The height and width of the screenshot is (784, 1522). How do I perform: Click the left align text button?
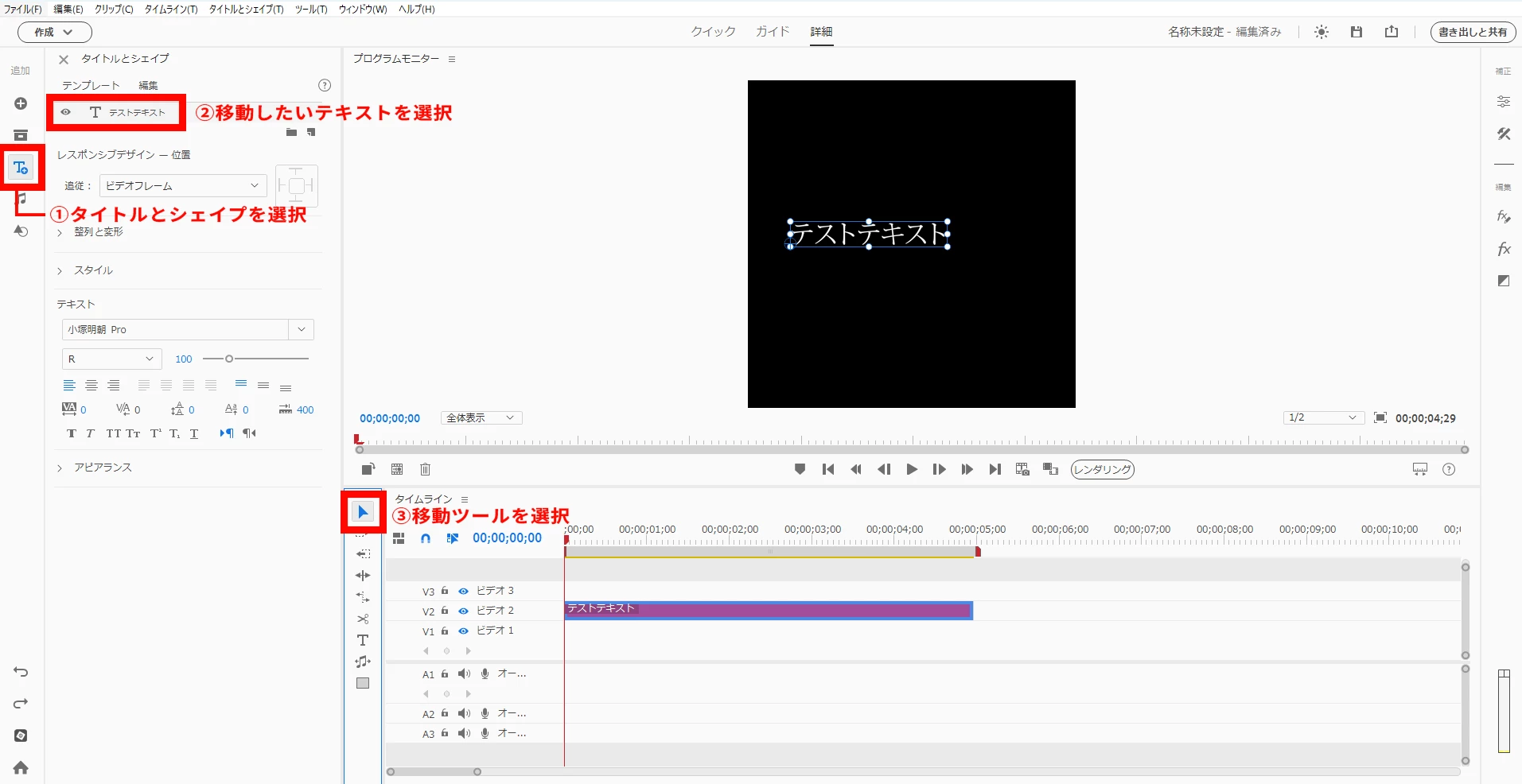click(x=69, y=386)
